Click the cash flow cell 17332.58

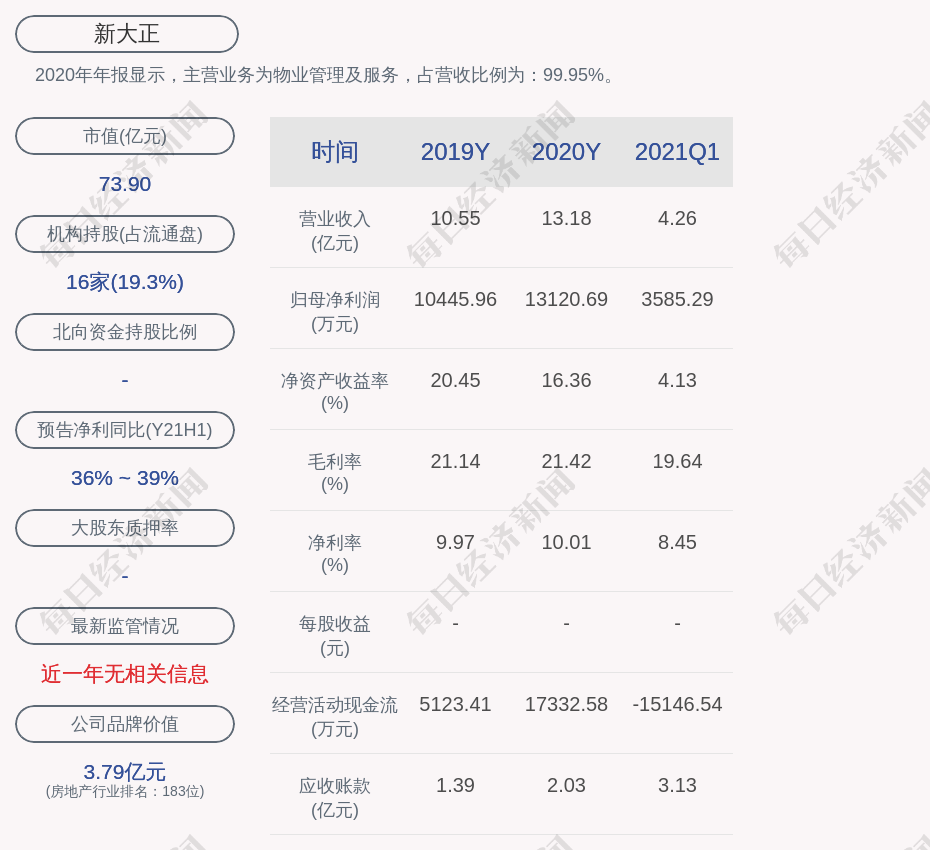click(566, 704)
